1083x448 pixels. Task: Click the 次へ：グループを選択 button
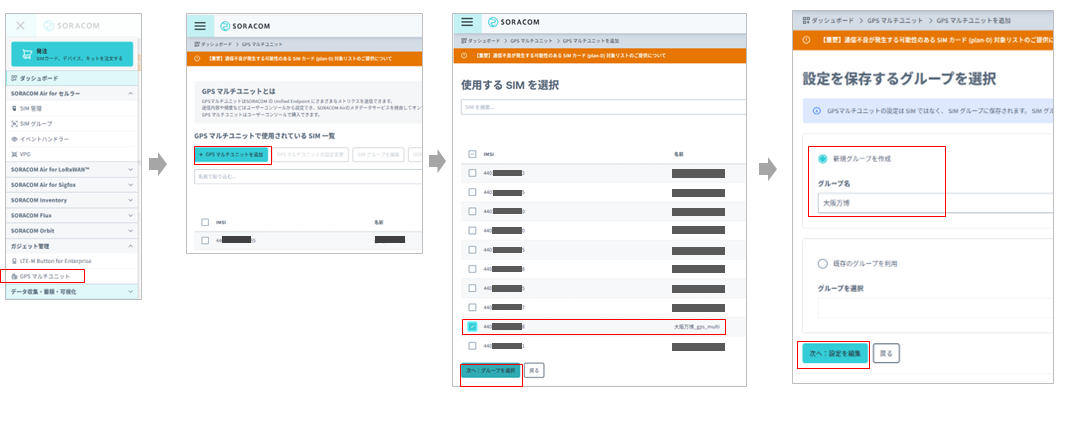490,371
